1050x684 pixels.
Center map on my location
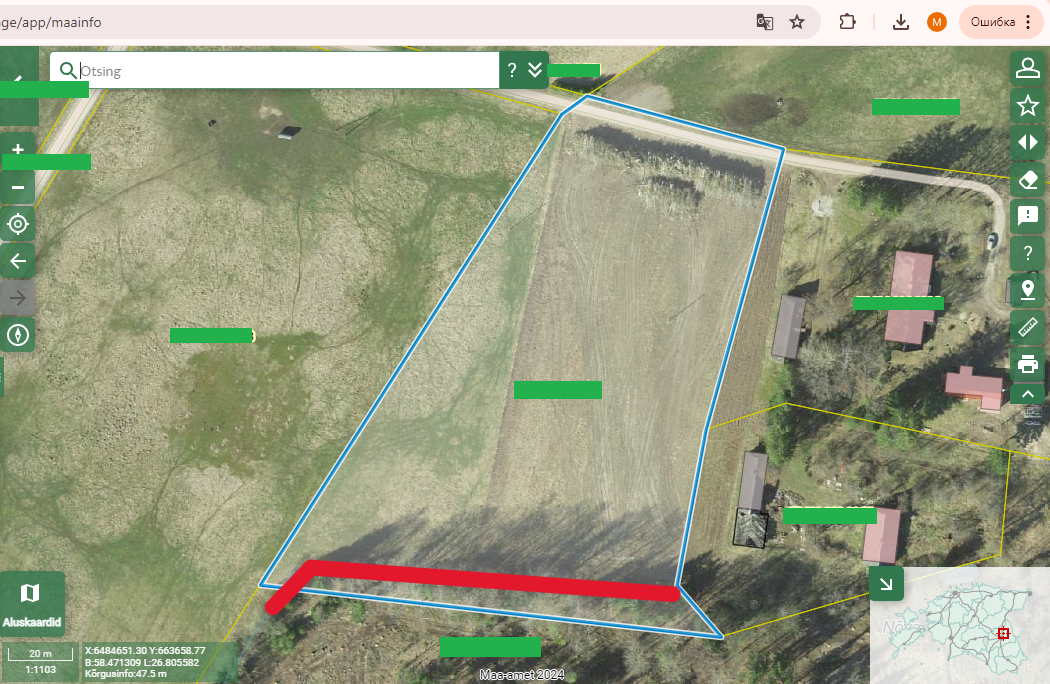(x=18, y=224)
